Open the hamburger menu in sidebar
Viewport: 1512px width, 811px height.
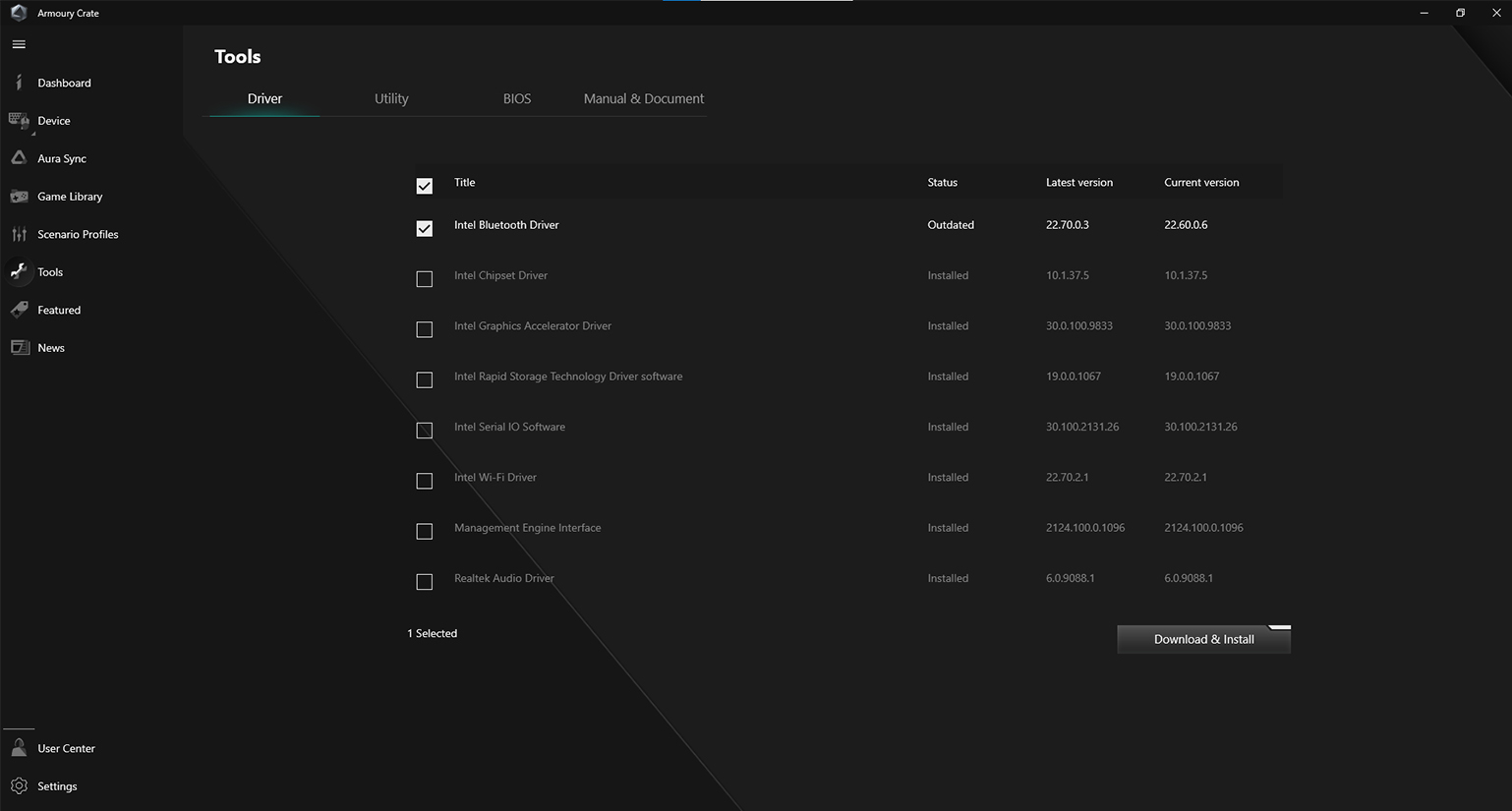19,44
